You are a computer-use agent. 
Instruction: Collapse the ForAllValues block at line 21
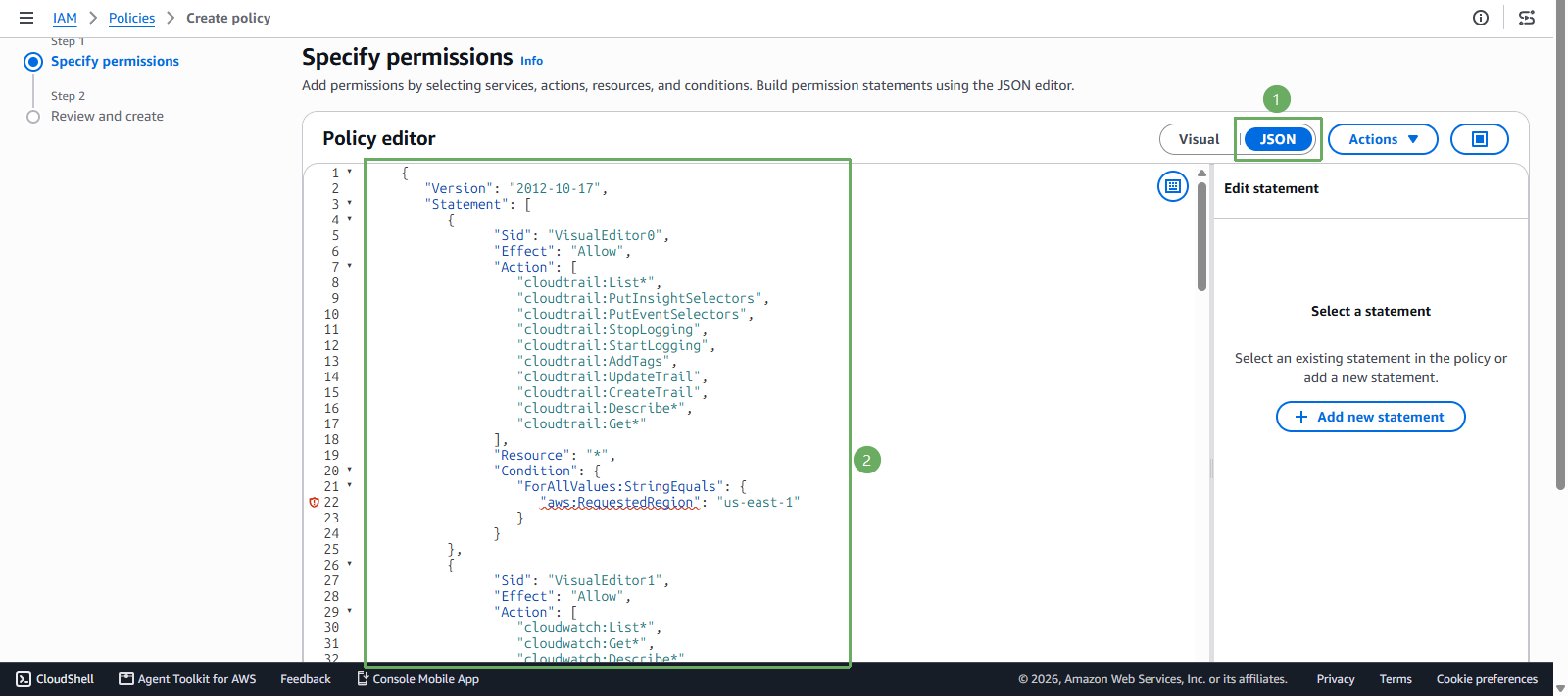click(x=350, y=486)
